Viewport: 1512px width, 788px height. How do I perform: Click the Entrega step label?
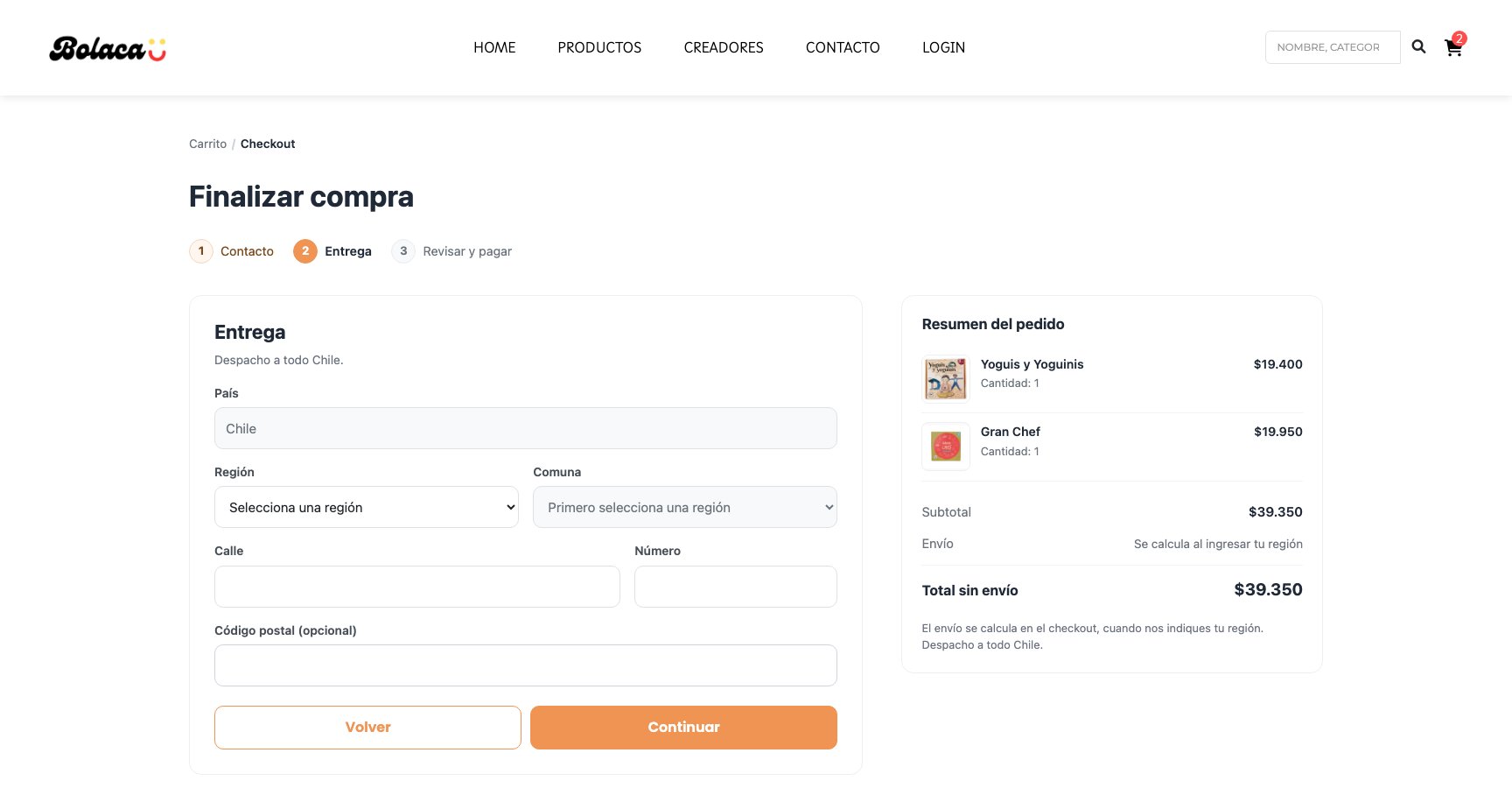tap(348, 251)
